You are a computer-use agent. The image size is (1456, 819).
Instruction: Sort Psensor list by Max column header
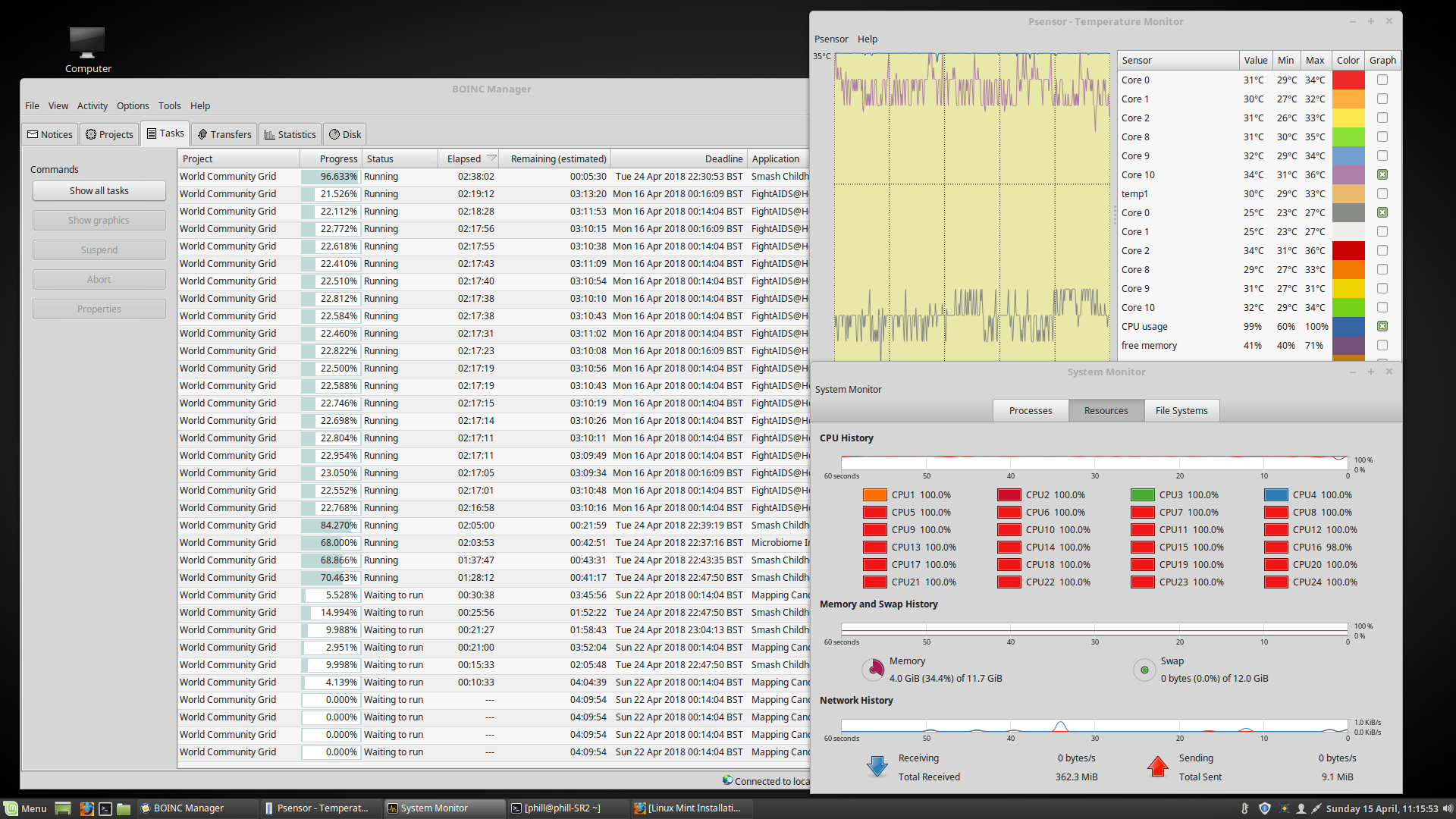coord(1315,60)
